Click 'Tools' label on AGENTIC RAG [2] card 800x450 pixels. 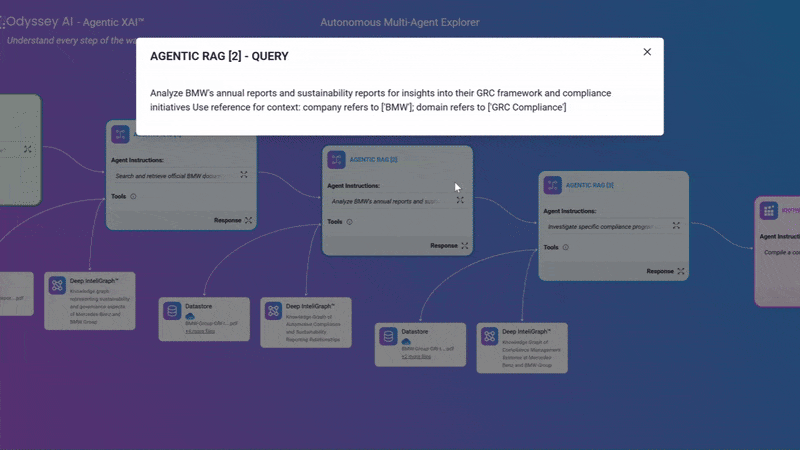click(335, 222)
